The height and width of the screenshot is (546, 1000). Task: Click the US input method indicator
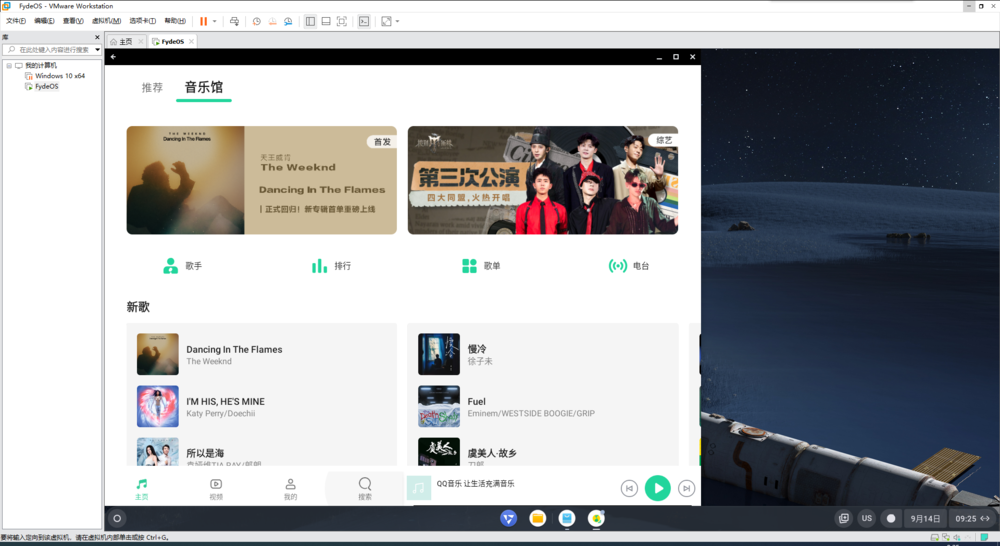867,519
